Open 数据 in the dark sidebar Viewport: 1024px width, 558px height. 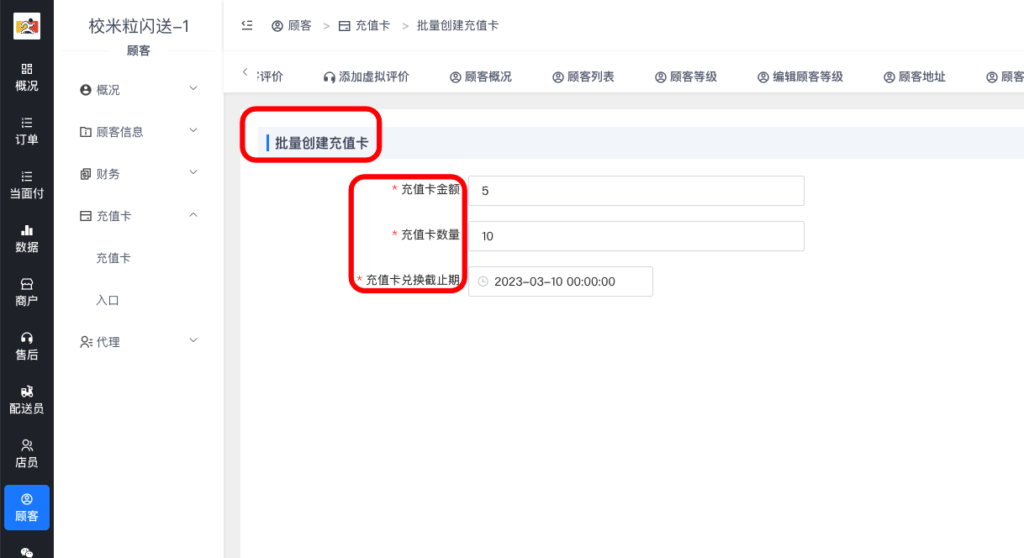click(x=27, y=238)
